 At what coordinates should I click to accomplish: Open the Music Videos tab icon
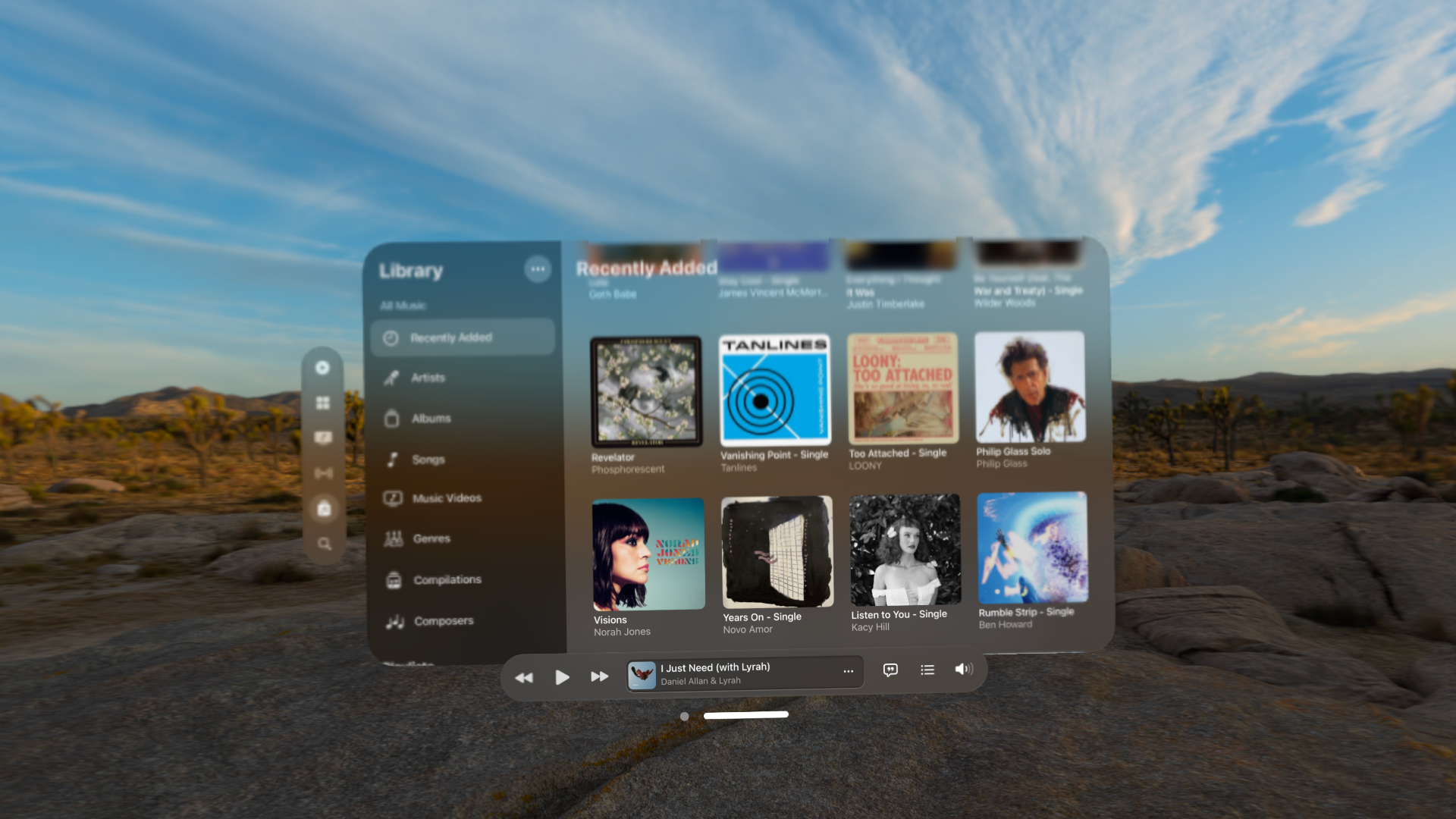pyautogui.click(x=323, y=438)
